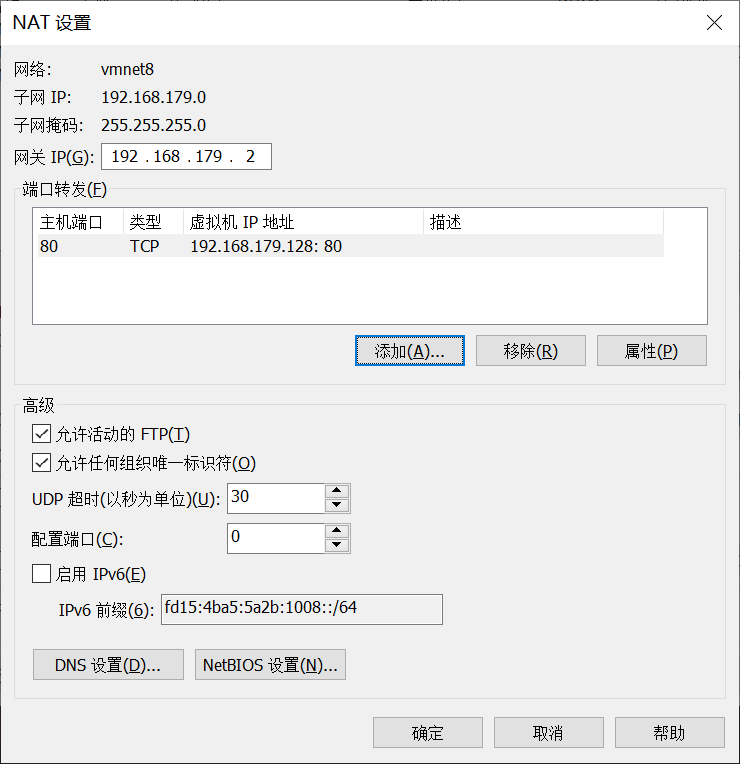
Task: Click the UDP 超时 value field
Action: pyautogui.click(x=276, y=498)
